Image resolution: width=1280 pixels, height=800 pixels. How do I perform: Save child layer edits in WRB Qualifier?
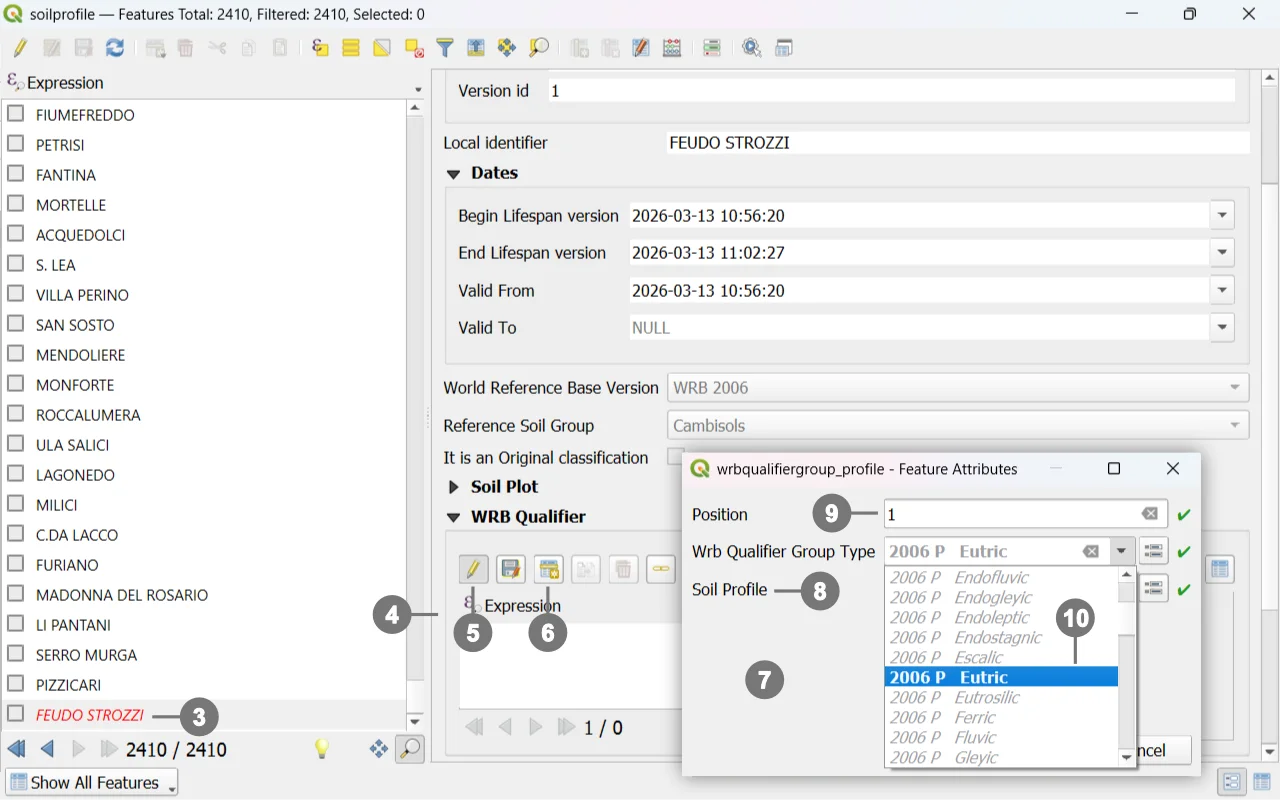click(x=511, y=570)
